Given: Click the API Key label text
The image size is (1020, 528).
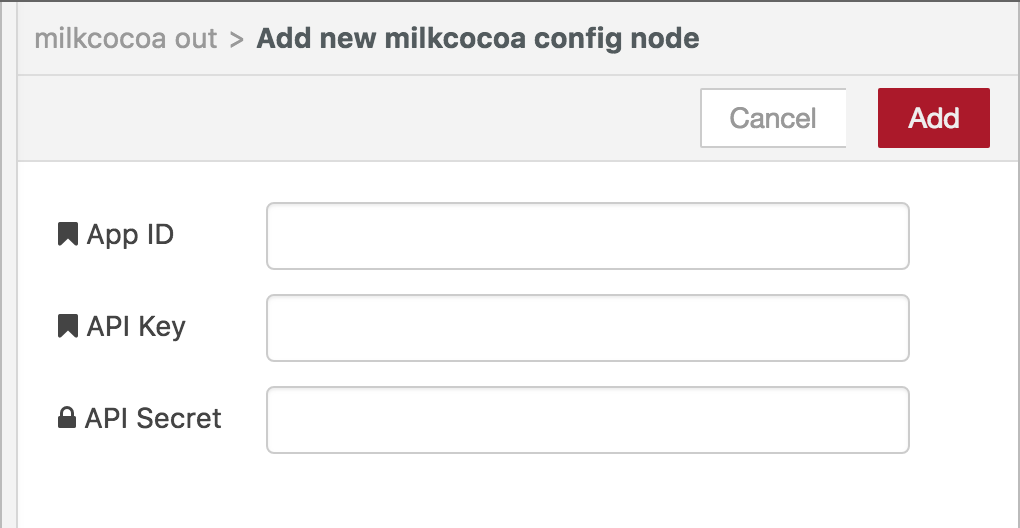Looking at the screenshot, I should click(136, 326).
